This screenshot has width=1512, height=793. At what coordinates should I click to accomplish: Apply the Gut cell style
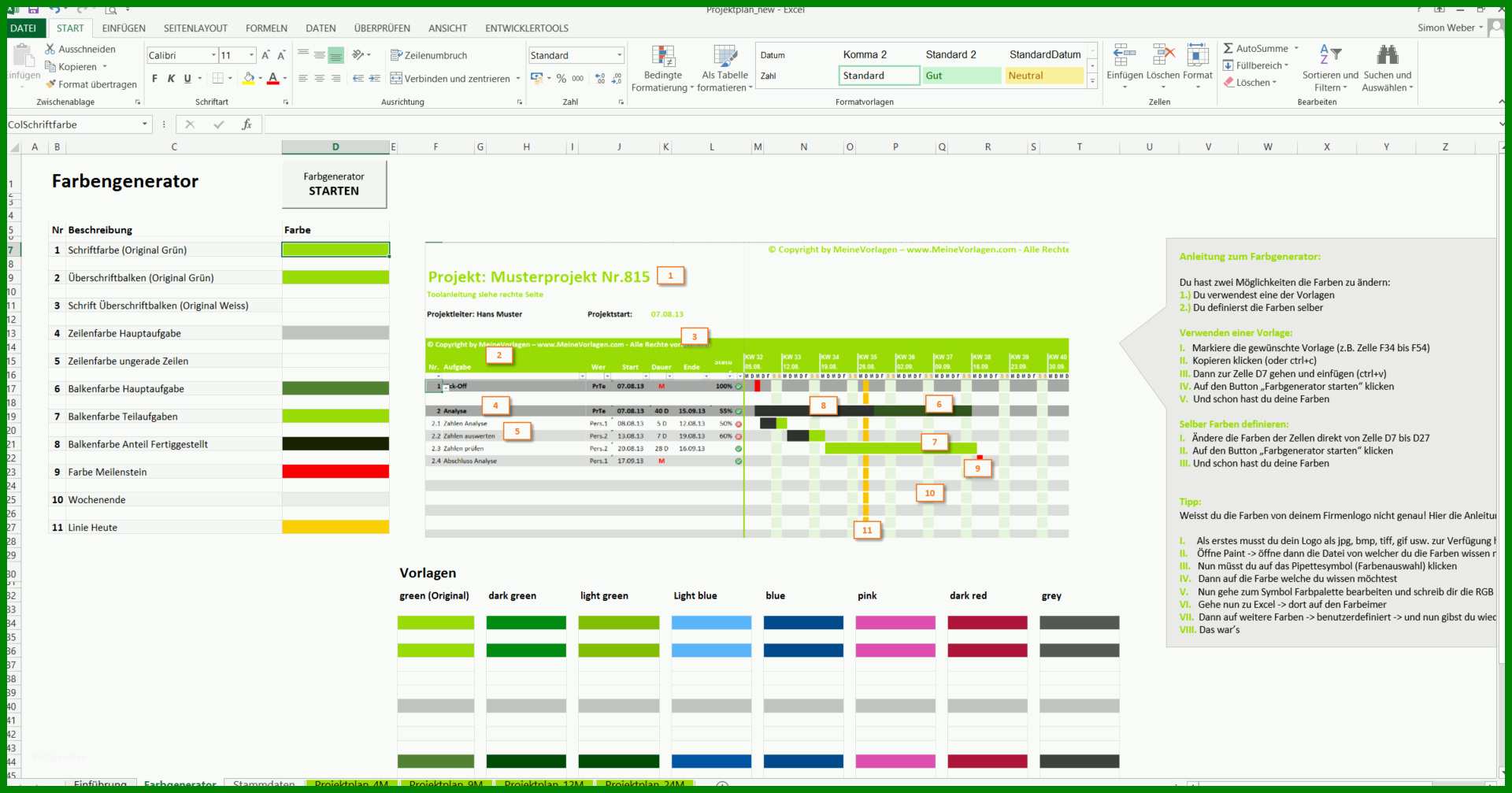(961, 76)
